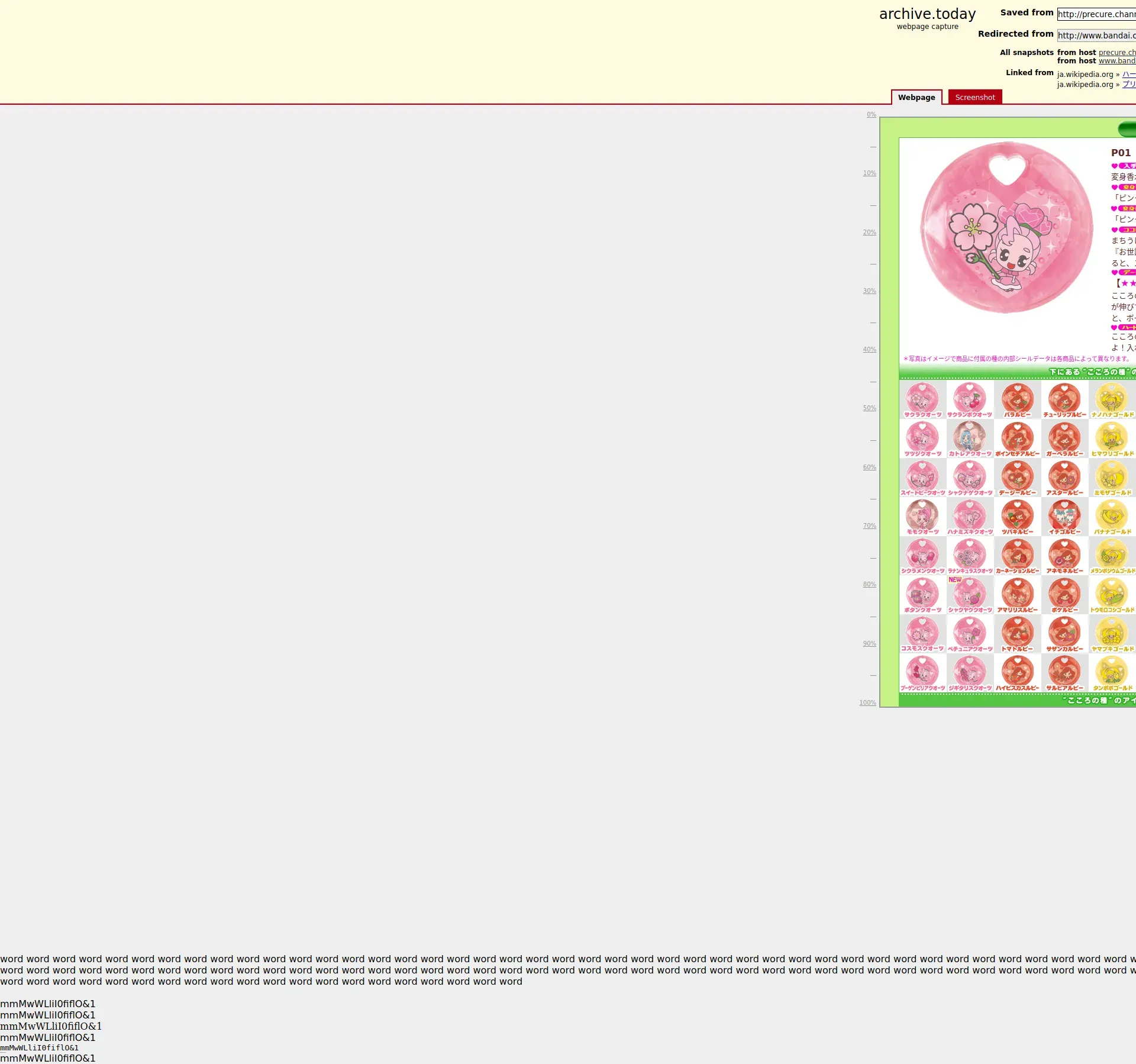Viewport: 1136px width, 1064px height.
Task: Click the サクラクオーツ seed icon
Action: [922, 398]
